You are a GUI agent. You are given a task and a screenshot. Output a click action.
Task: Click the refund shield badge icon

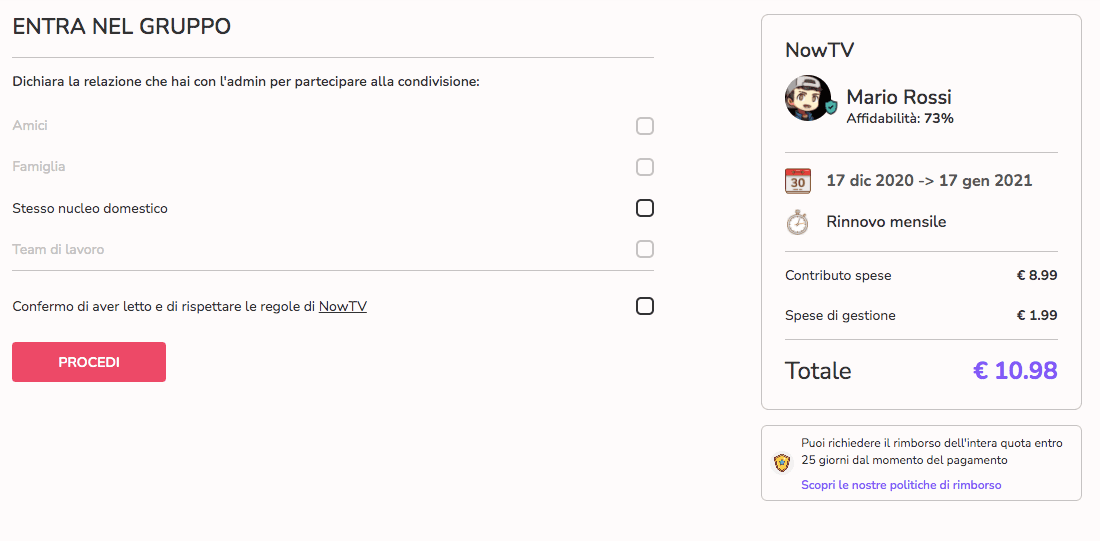tap(782, 463)
